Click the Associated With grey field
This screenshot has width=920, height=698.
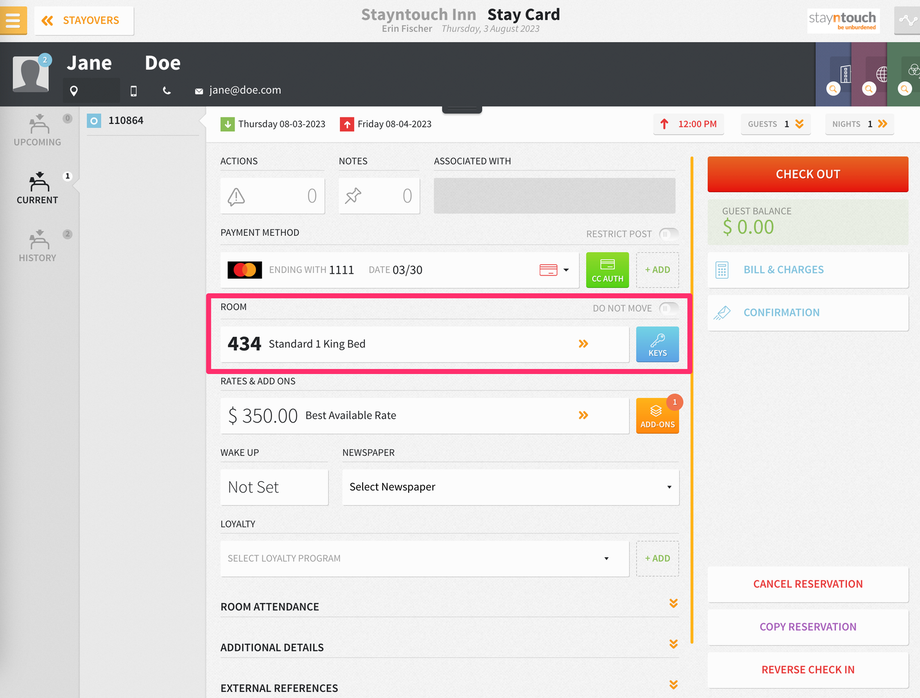pyautogui.click(x=554, y=196)
